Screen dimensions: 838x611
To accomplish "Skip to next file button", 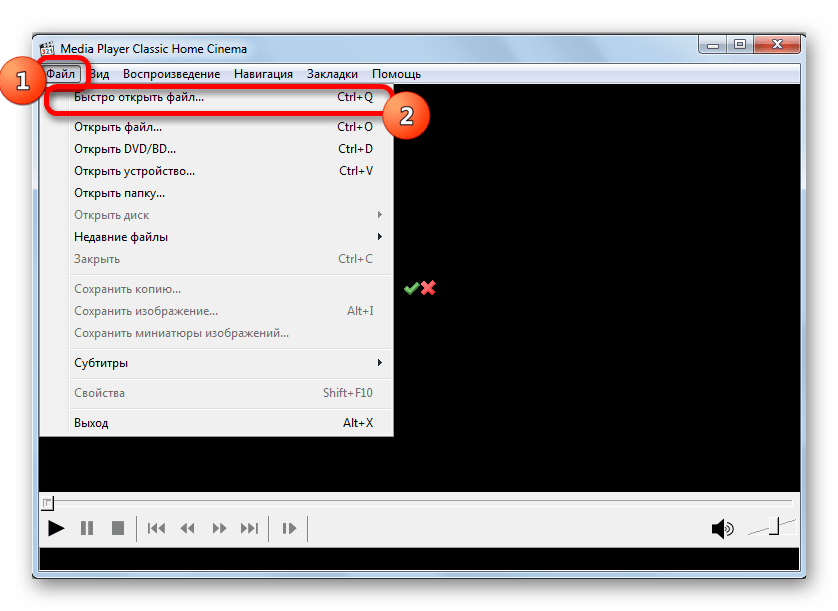I will coord(250,529).
